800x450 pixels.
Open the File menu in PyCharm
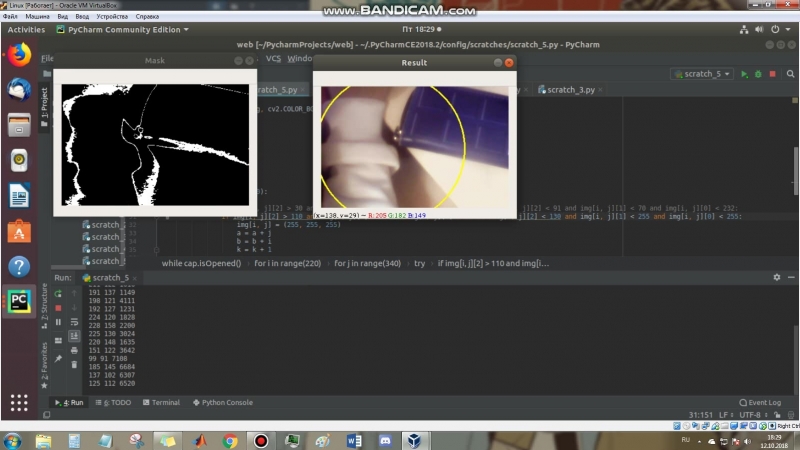(x=47, y=59)
